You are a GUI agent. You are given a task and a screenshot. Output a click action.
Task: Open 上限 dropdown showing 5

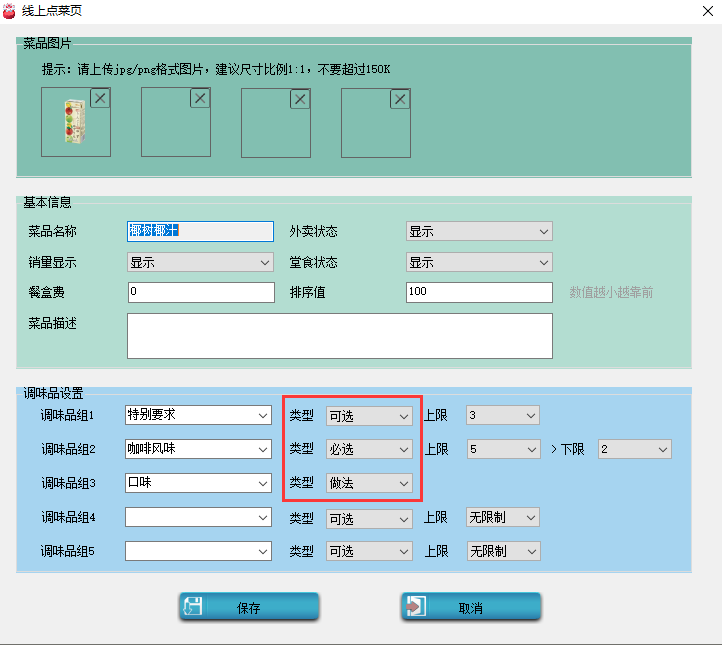click(x=504, y=449)
